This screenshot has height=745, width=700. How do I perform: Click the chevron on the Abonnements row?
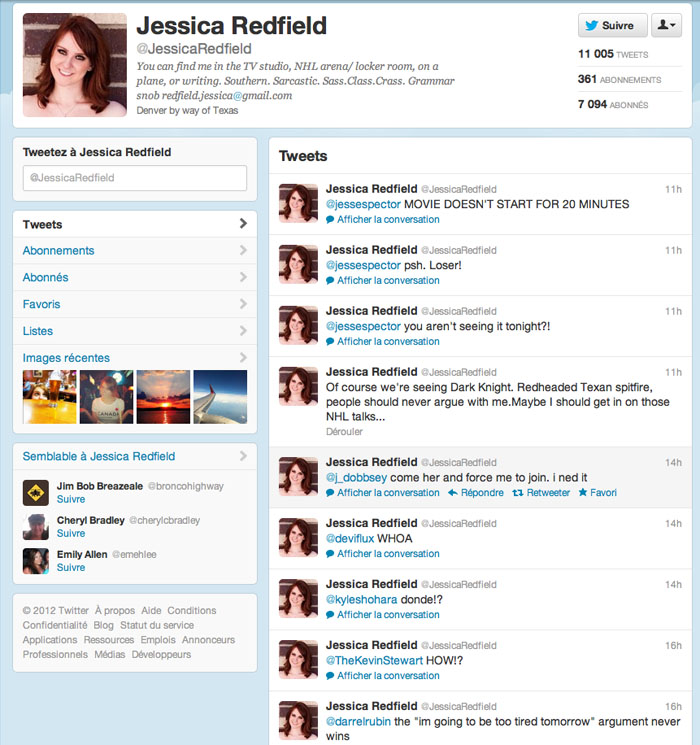click(x=243, y=250)
